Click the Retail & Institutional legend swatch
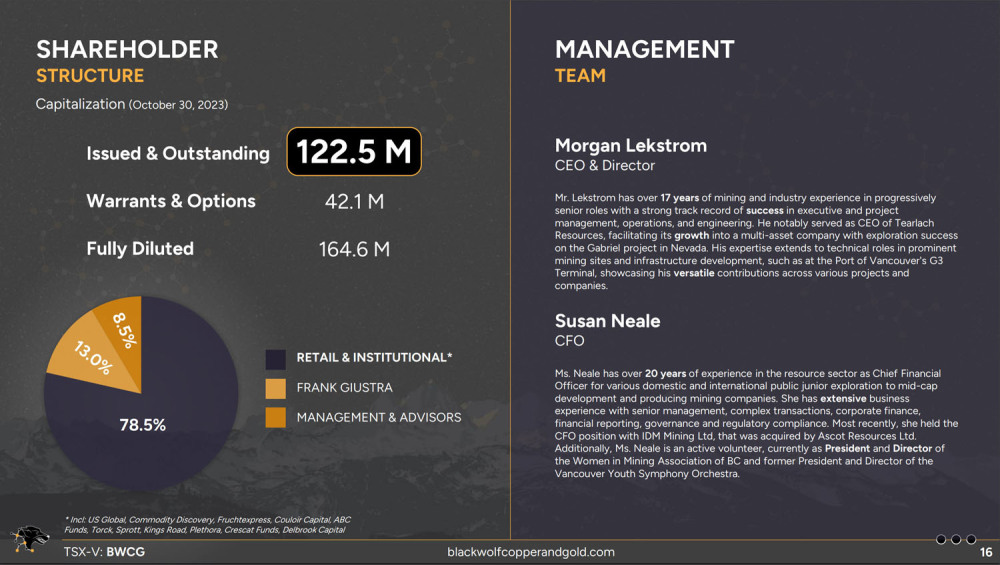The height and width of the screenshot is (565, 1000). (x=276, y=359)
